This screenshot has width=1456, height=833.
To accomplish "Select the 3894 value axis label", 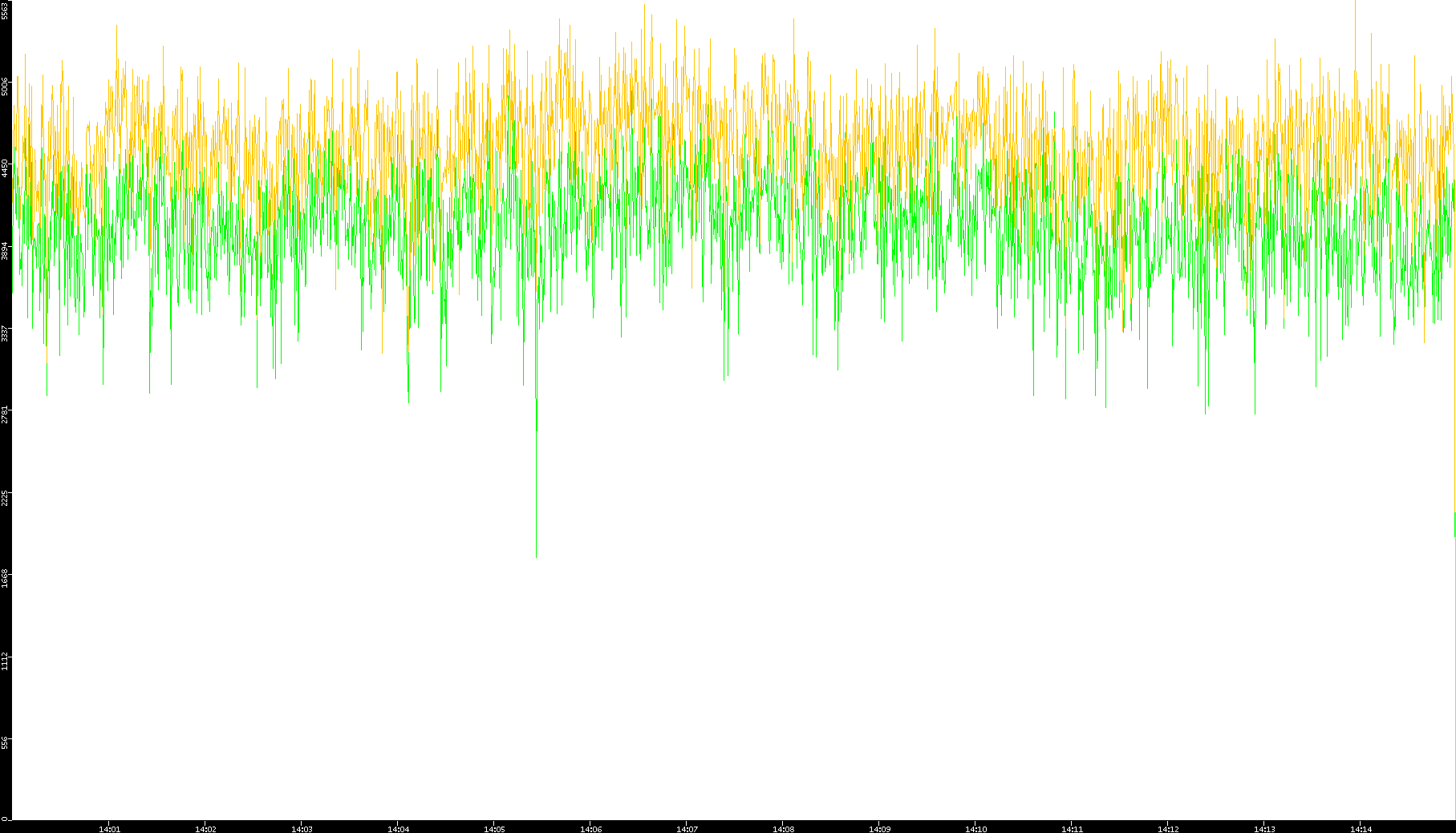I will (x=6, y=250).
